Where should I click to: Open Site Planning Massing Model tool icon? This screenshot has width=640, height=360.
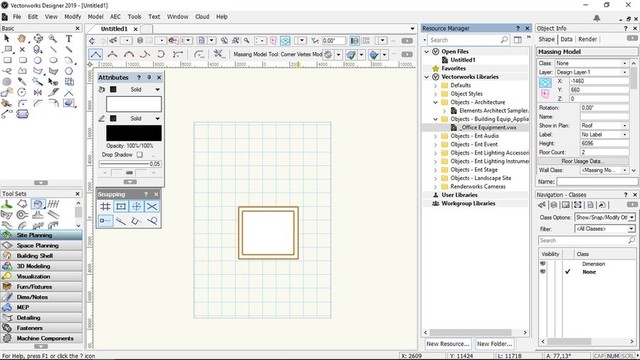click(x=38, y=204)
